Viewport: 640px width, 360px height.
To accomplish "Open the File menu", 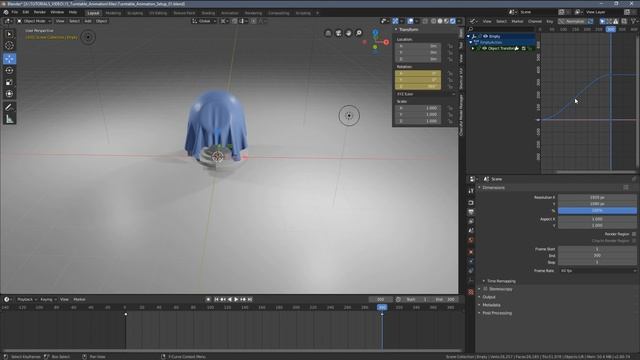I will (x=15, y=13).
